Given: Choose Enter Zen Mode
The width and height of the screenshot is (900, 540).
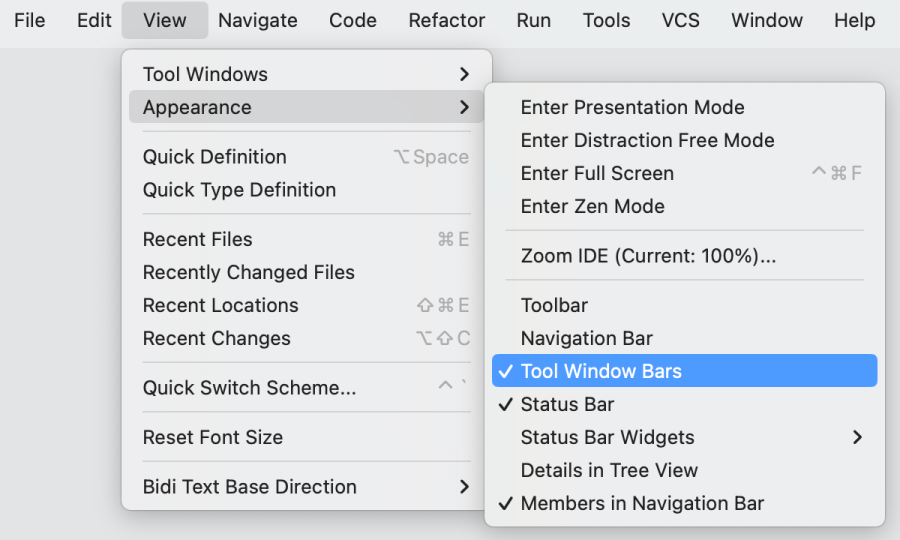Looking at the screenshot, I should point(592,206).
